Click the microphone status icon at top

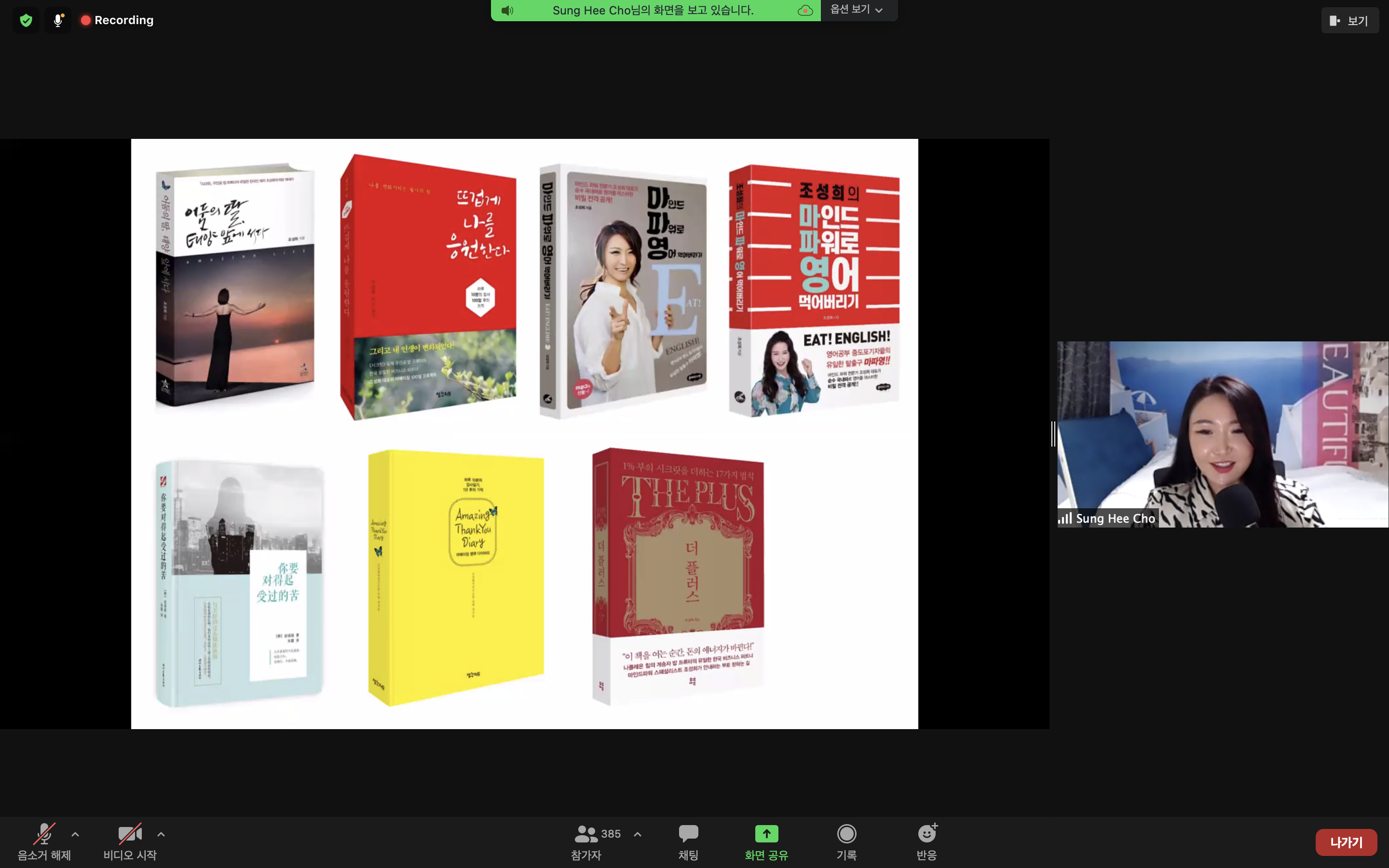[x=58, y=21]
